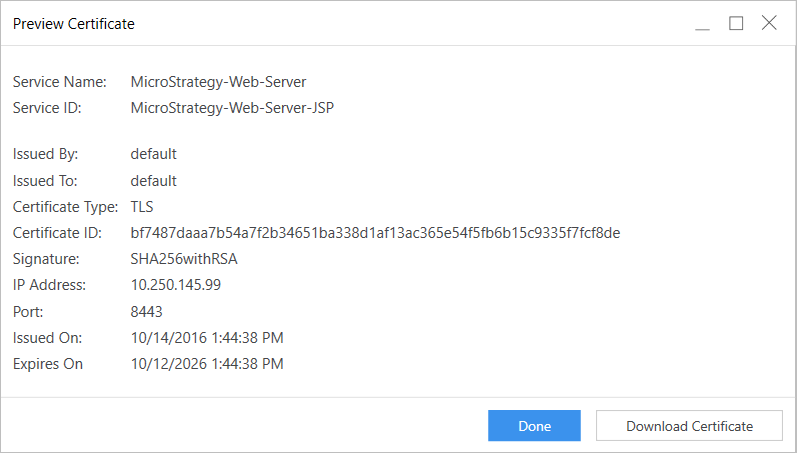
Task: Minimize the Preview Certificate window
Action: (x=703, y=23)
